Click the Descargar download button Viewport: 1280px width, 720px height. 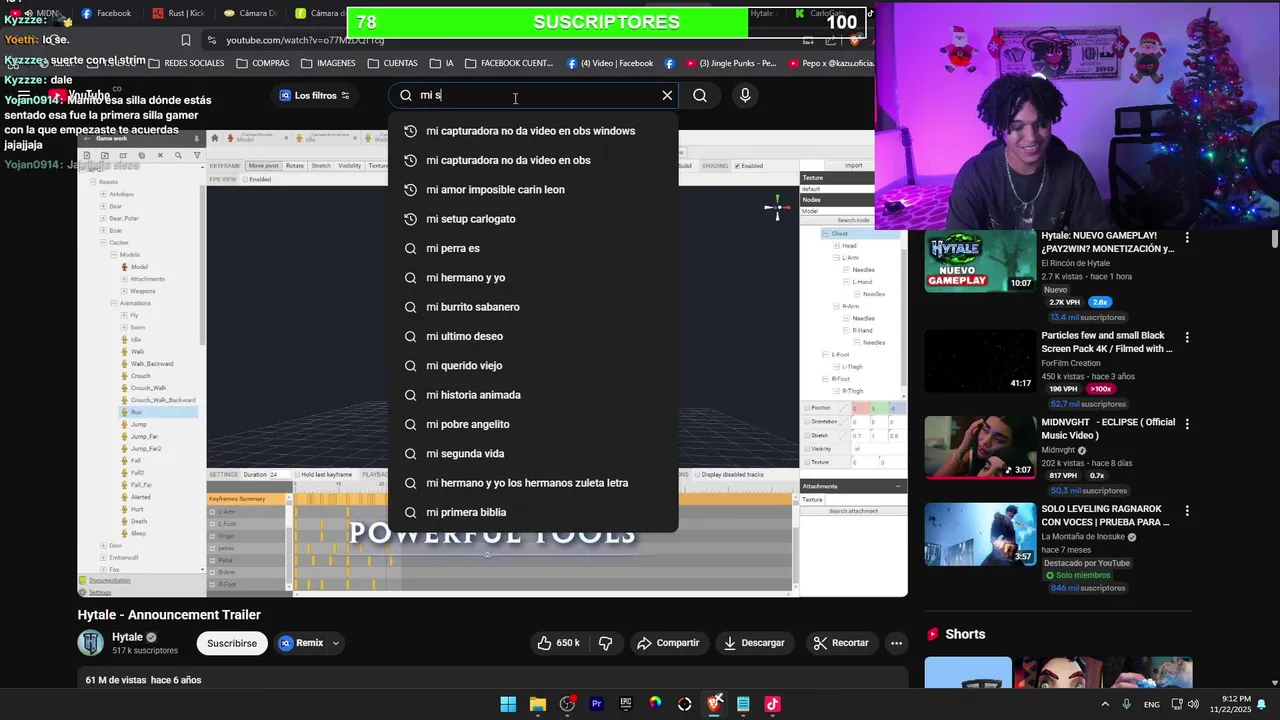point(754,643)
